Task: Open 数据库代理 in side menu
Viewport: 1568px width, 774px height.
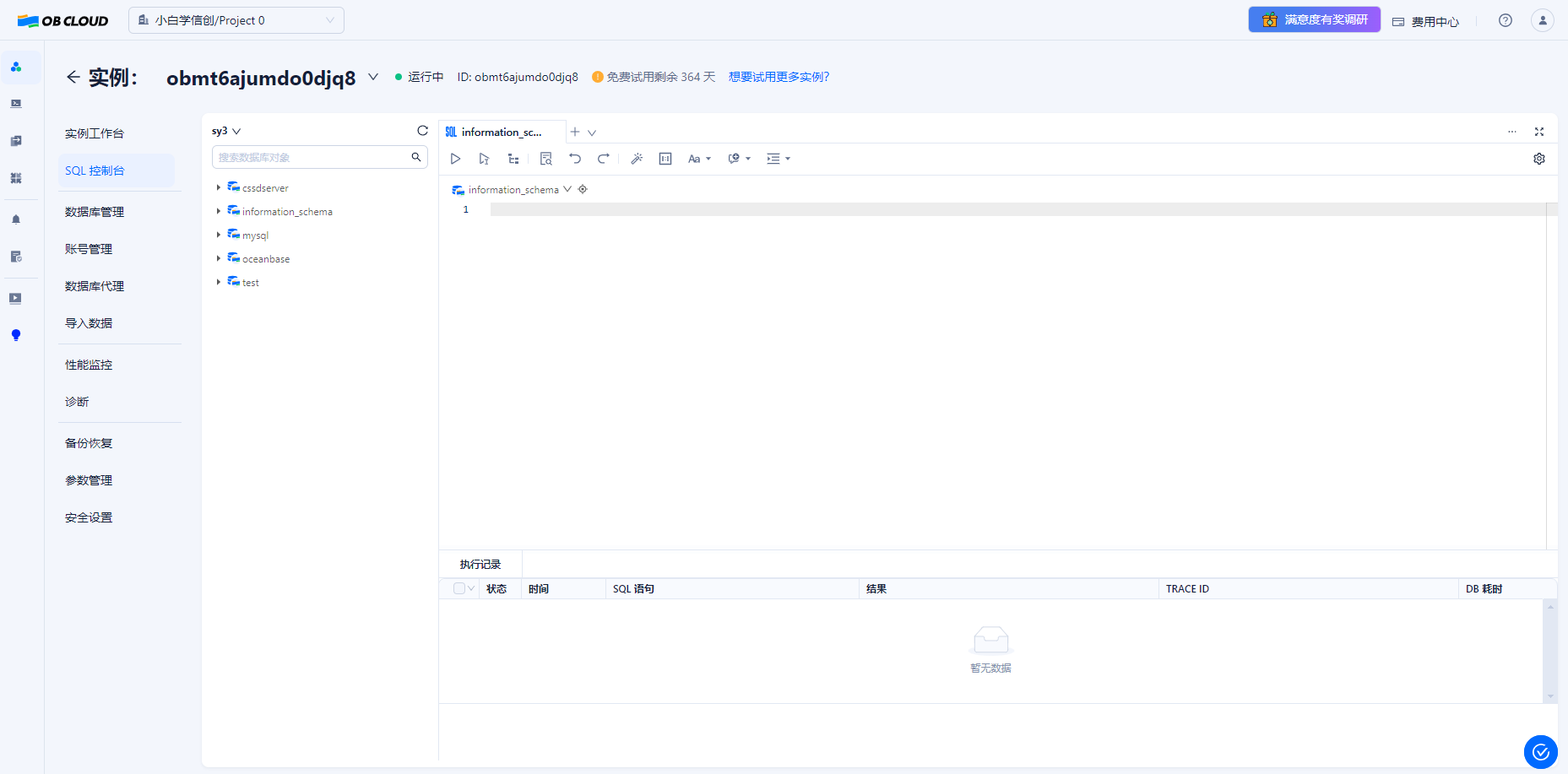Action: (x=95, y=286)
